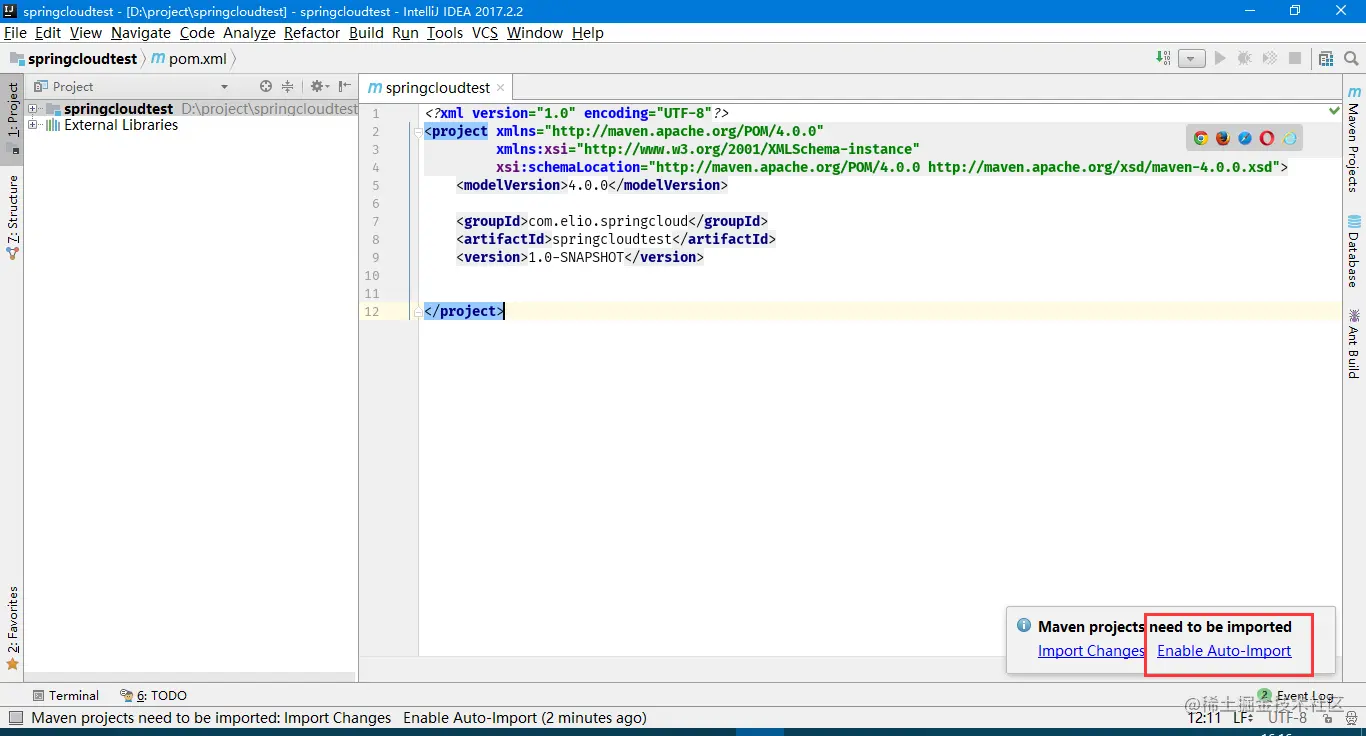Viewport: 1366px width, 736px height.
Task: Open the Analyze menu
Action: click(x=249, y=33)
